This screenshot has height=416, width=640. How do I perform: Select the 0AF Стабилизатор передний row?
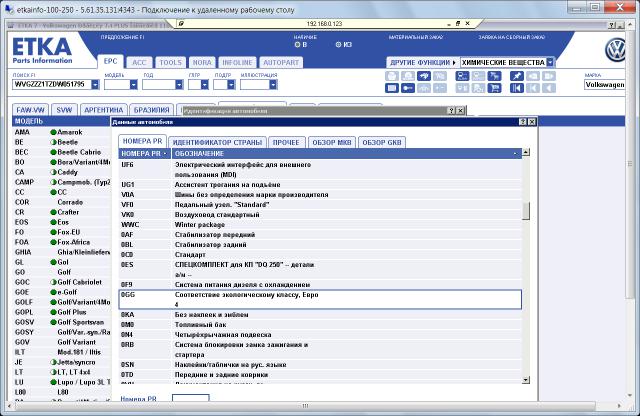click(x=320, y=235)
